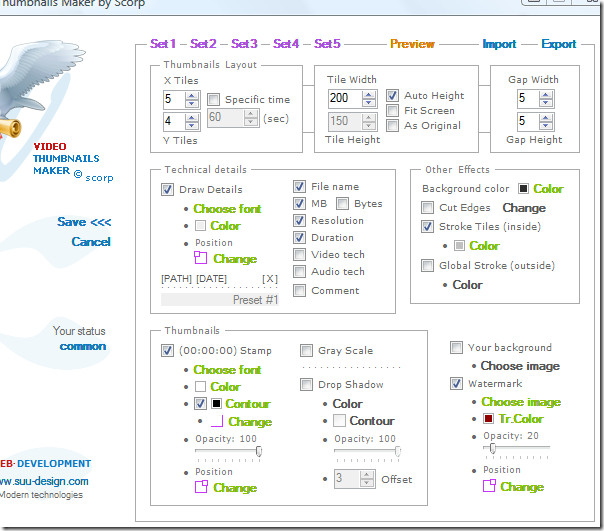
Task: Enable Bytes size display
Action: click(x=342, y=203)
